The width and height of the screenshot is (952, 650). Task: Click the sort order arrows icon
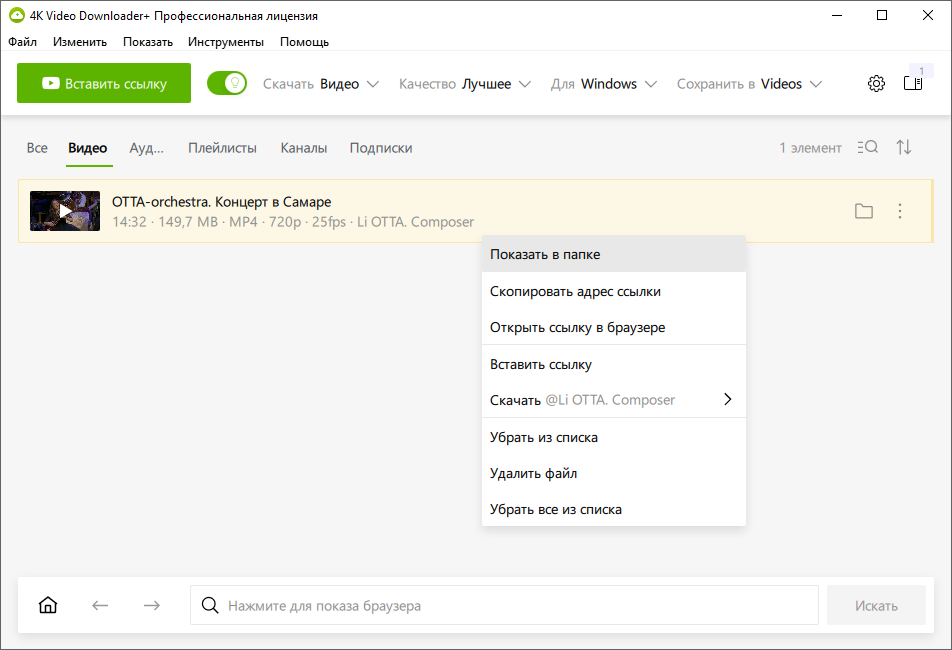pyautogui.click(x=904, y=148)
